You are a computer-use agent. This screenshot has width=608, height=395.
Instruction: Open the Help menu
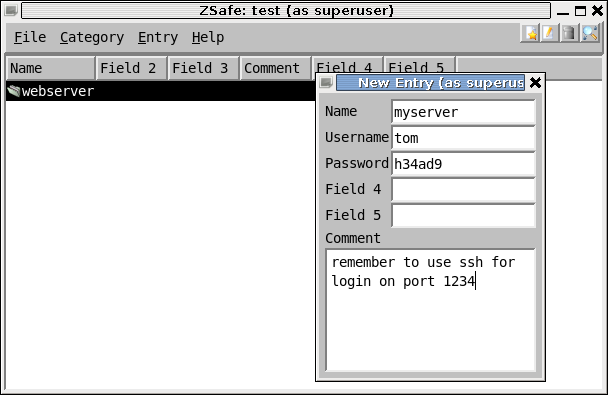point(208,37)
